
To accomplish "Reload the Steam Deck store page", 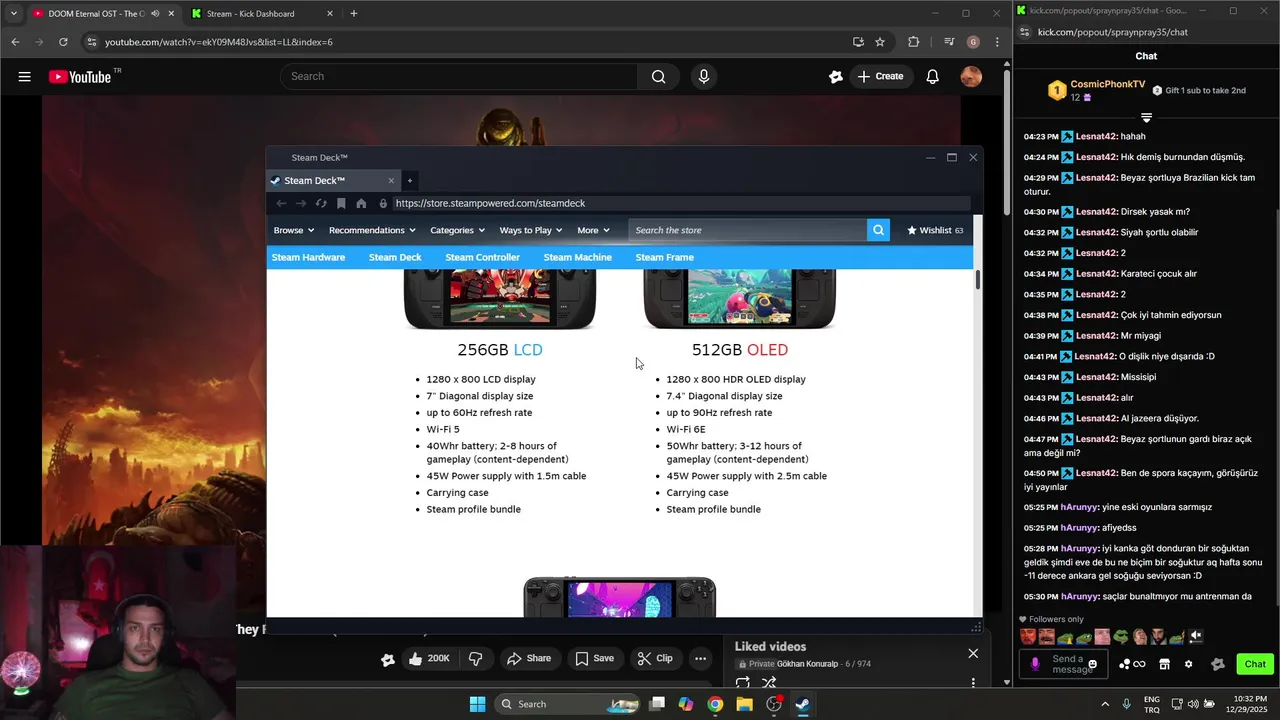I will click(321, 203).
